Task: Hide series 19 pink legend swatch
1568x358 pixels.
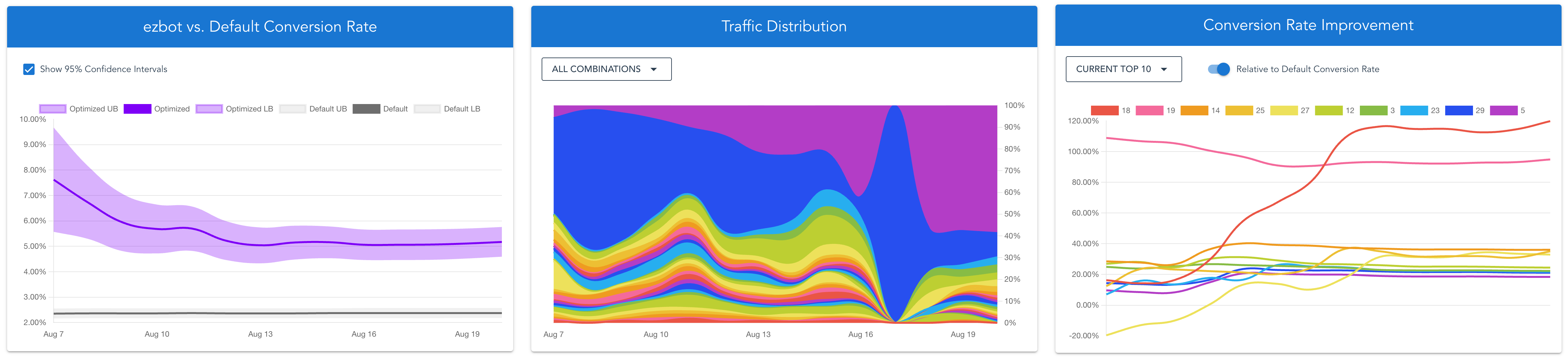Action: 1149,111
